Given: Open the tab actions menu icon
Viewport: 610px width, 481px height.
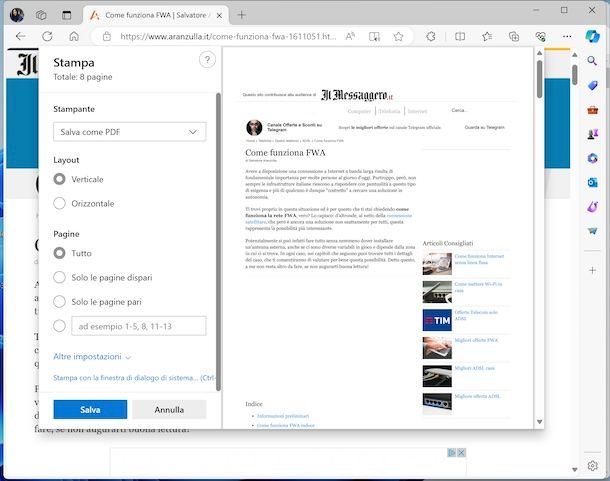Looking at the screenshot, I should [67, 15].
